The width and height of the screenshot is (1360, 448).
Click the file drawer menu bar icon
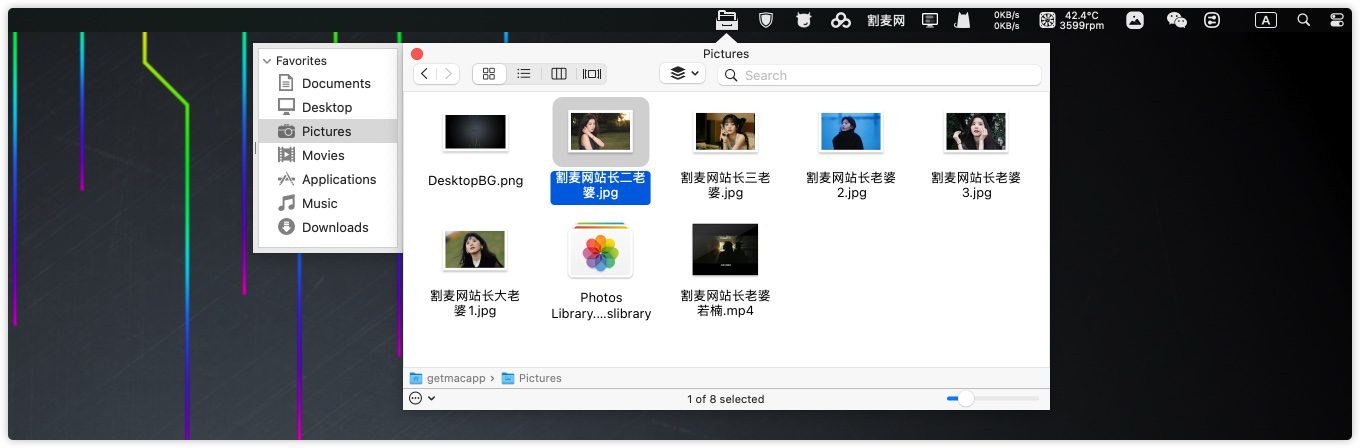click(727, 19)
